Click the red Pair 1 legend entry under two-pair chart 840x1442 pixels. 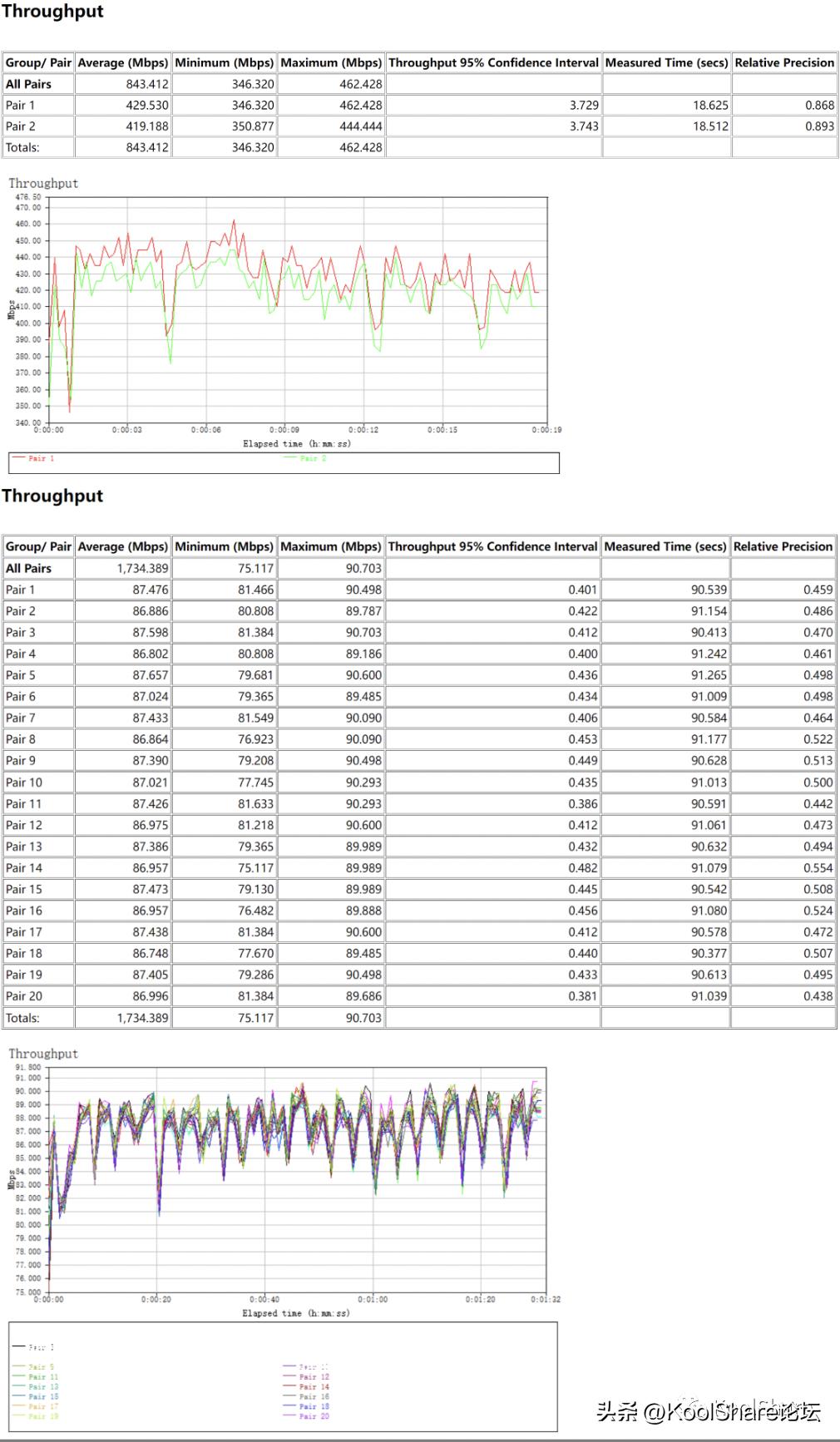tap(33, 458)
